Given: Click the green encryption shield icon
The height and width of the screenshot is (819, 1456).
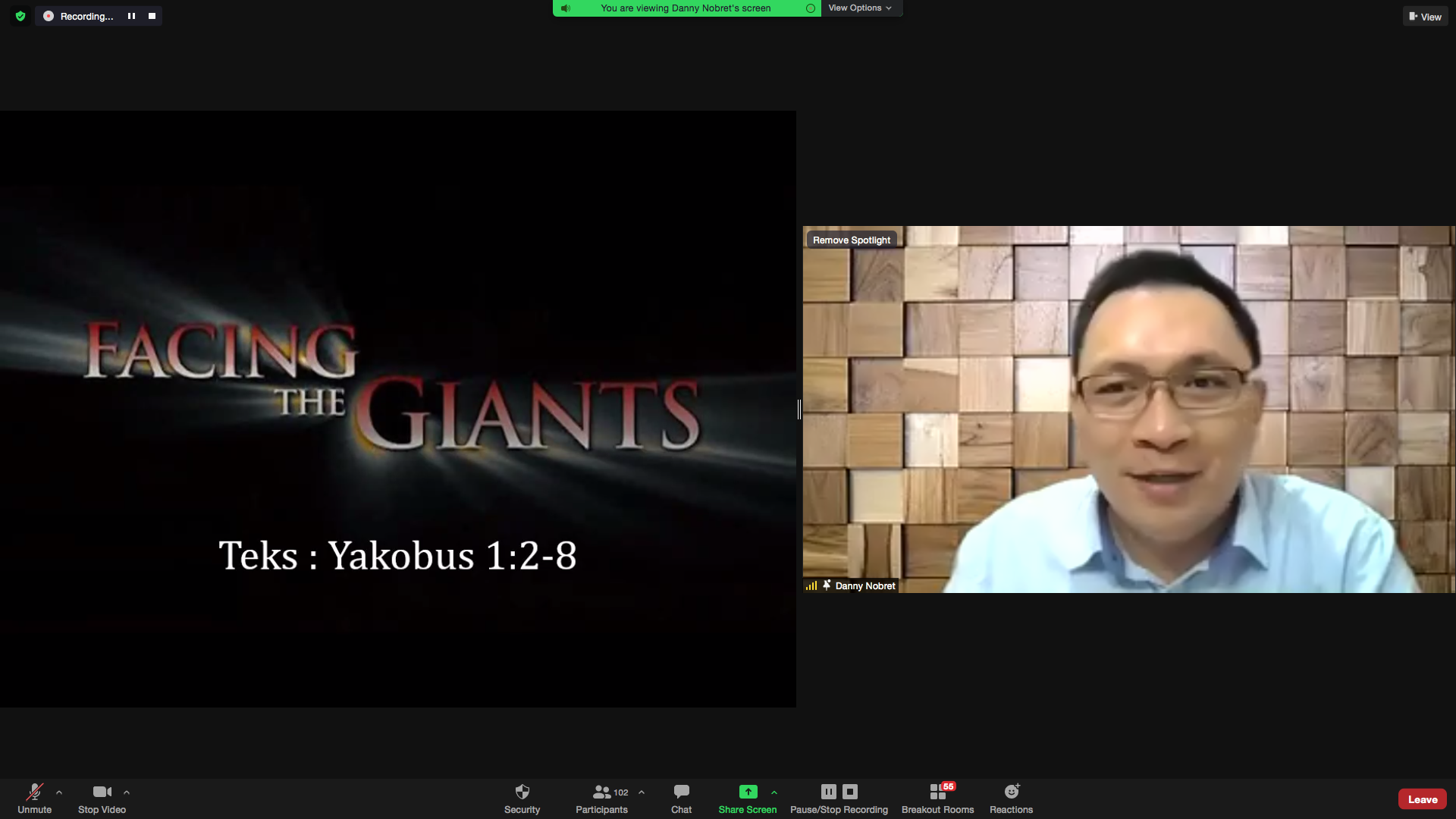Looking at the screenshot, I should [x=20, y=16].
